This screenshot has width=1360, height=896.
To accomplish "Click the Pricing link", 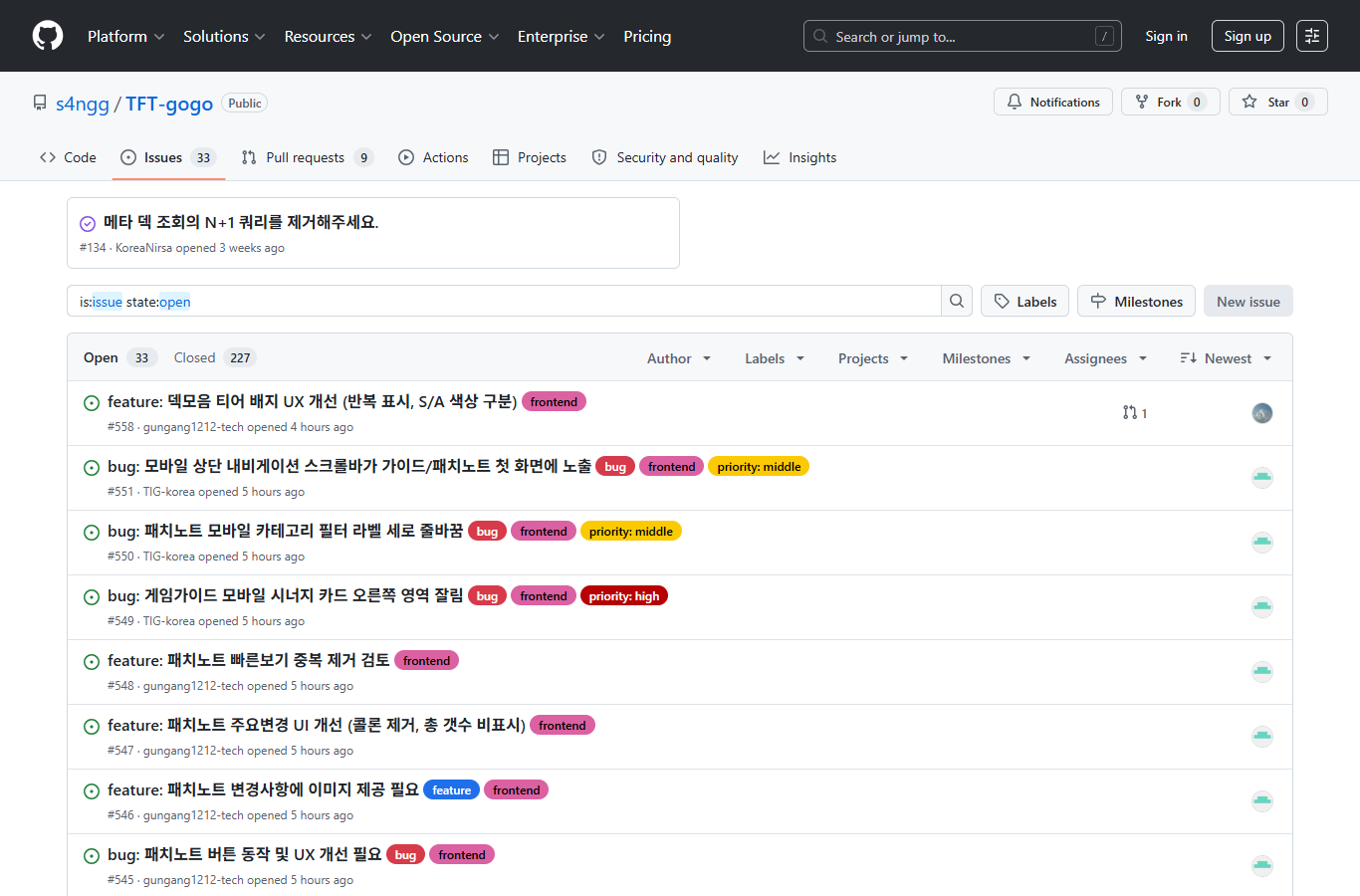I will pos(647,36).
